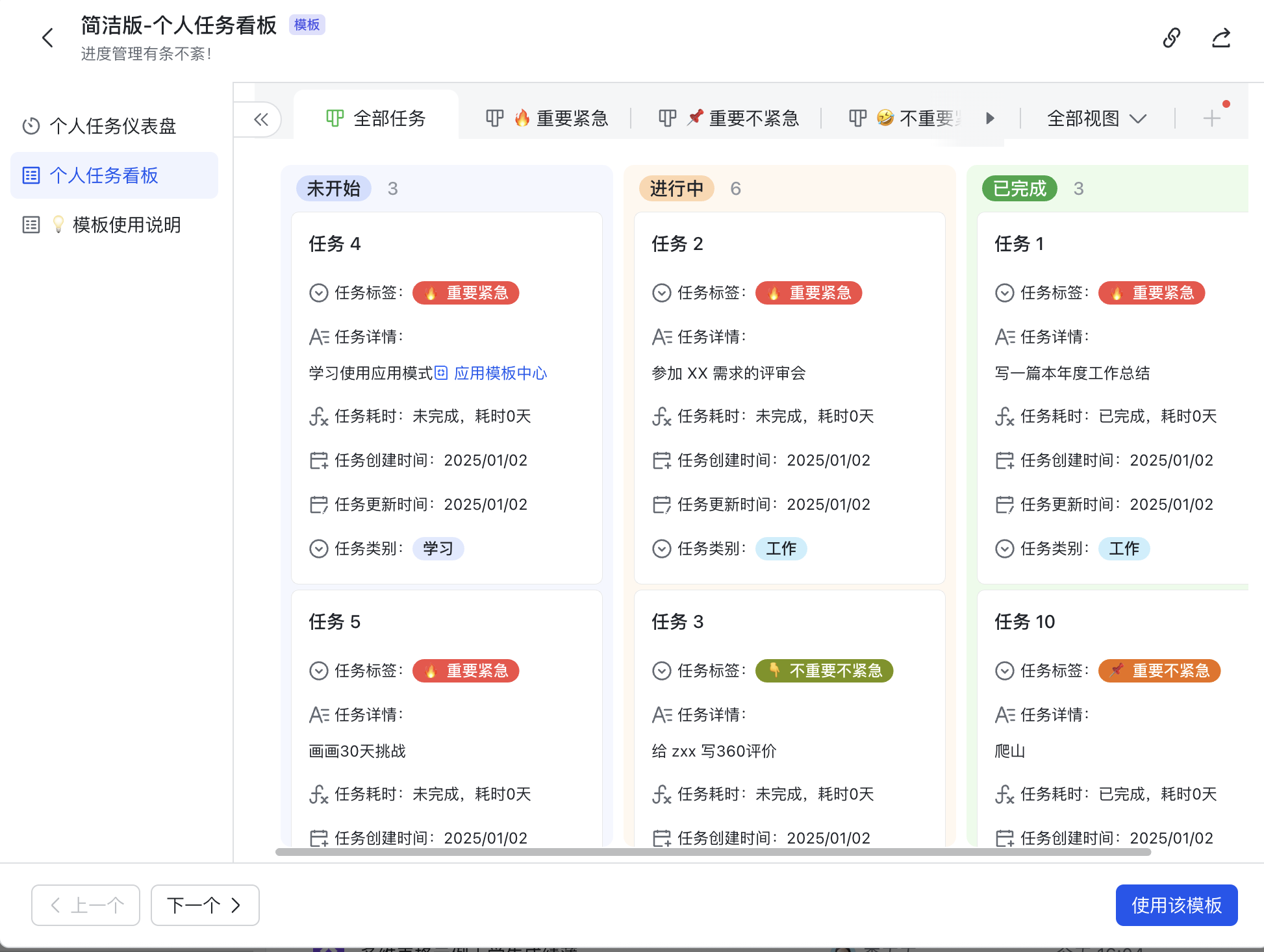The width and height of the screenshot is (1264, 952).
Task: Collapse sidebar with double chevron icon
Action: [261, 119]
